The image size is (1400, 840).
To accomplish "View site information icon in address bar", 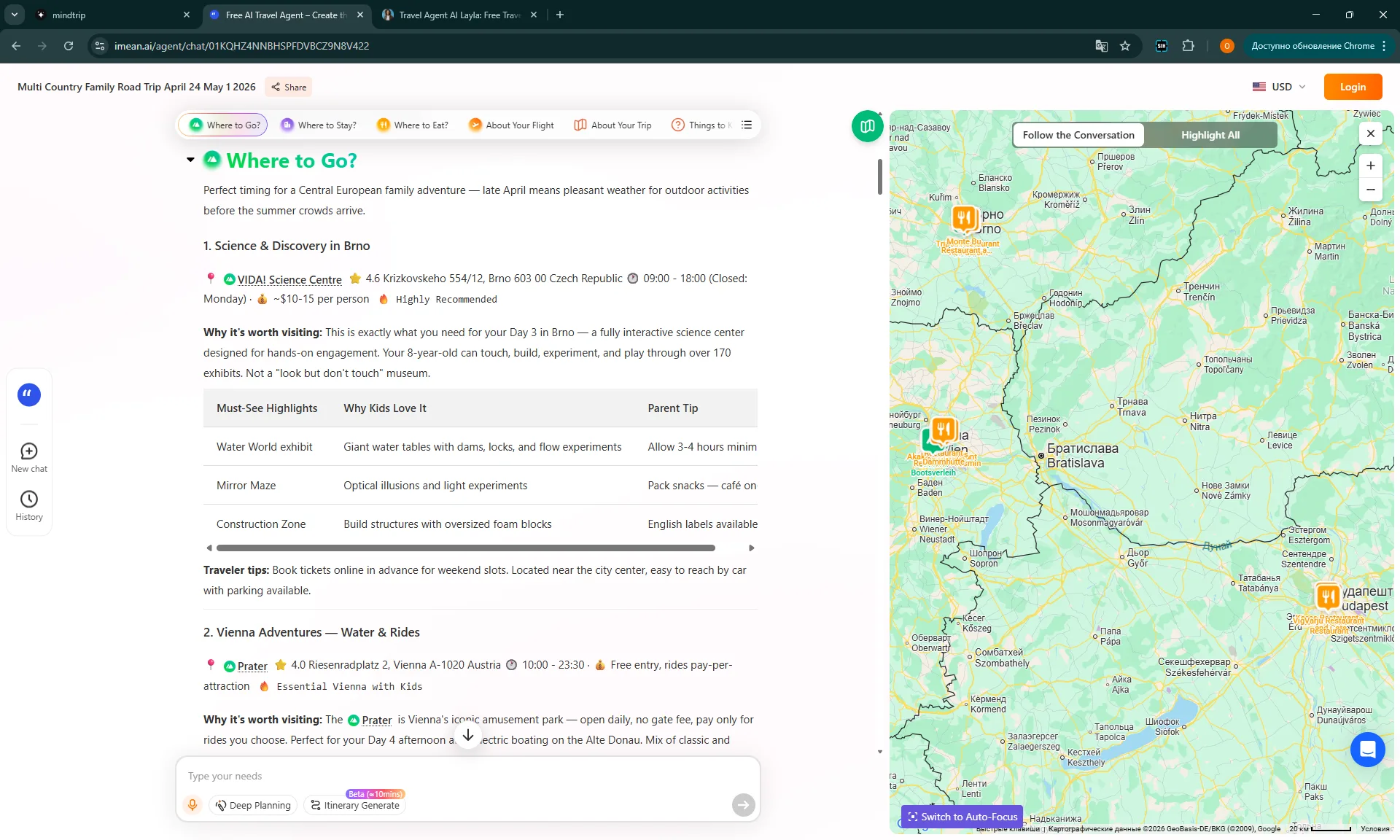I will (100, 46).
